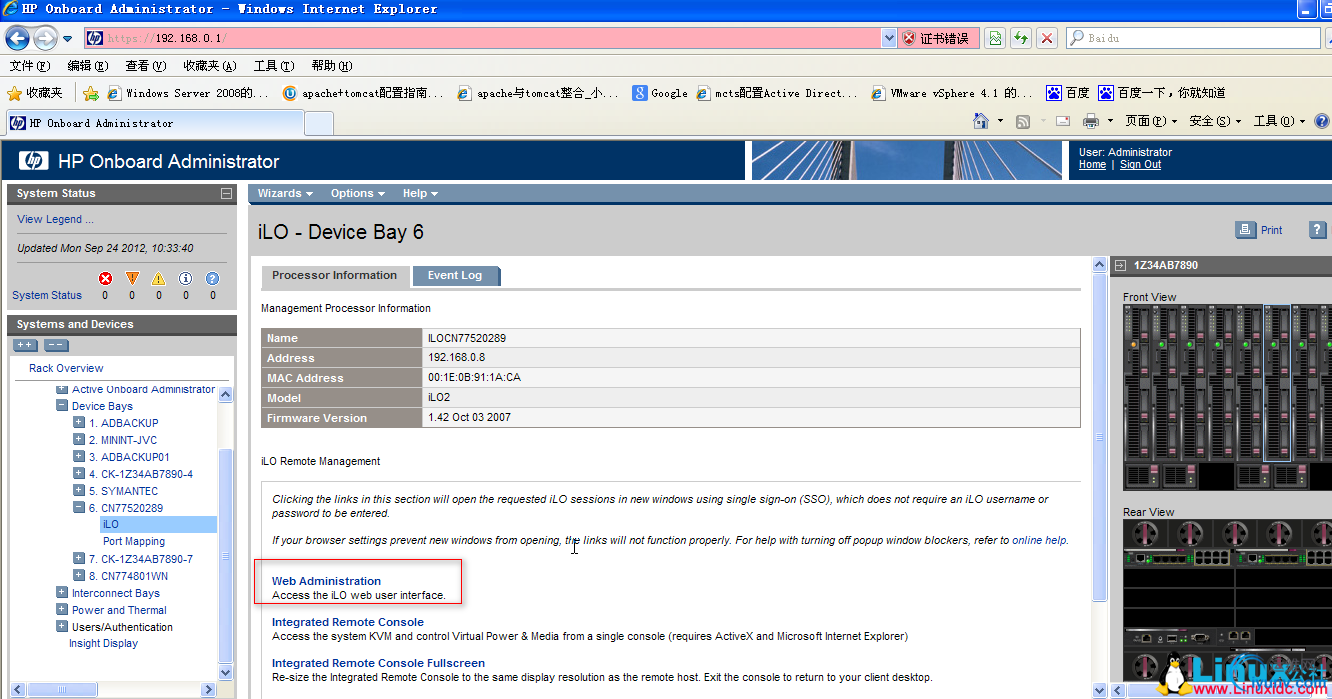This screenshot has width=1332, height=699.
Task: Click the View Legend link
Action: click(55, 219)
